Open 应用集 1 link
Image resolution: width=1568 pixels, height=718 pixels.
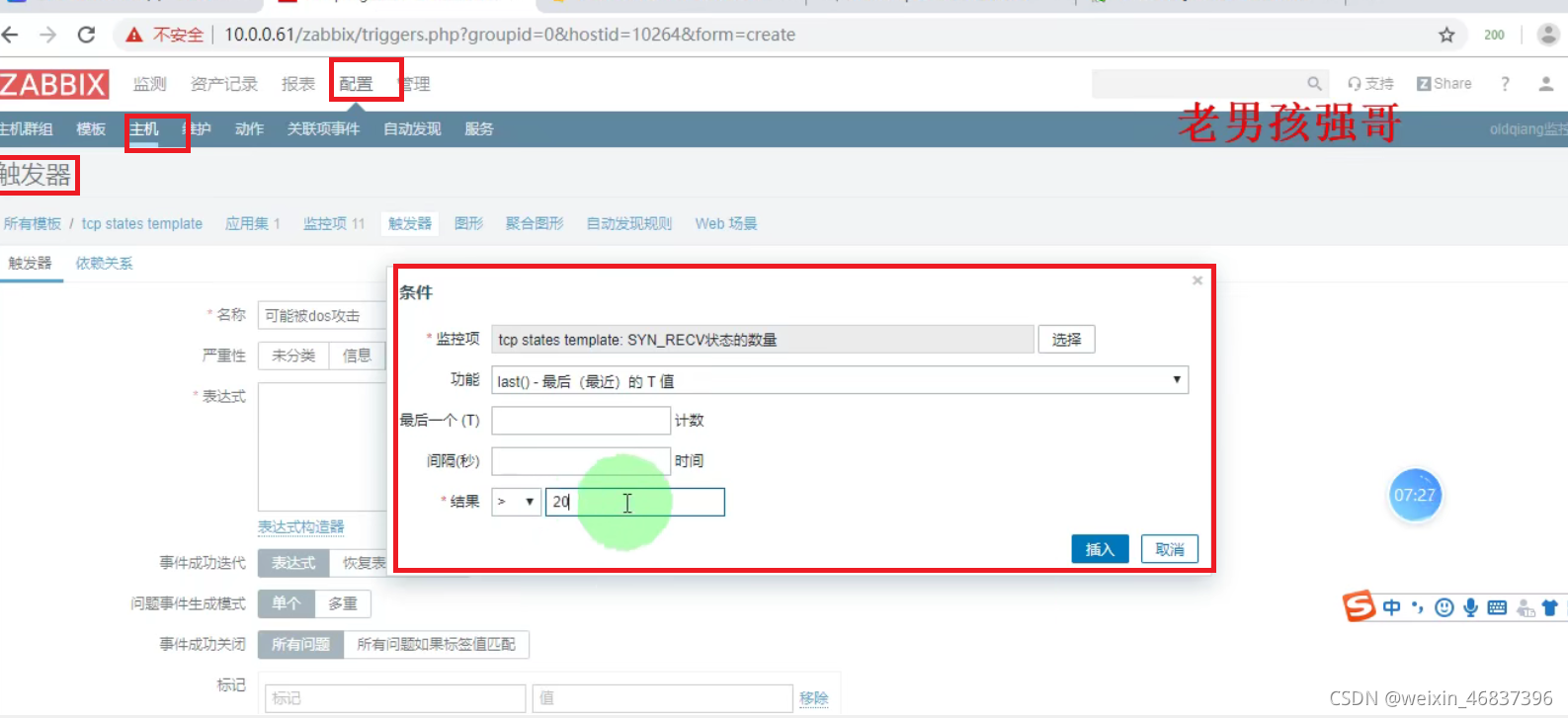[253, 224]
